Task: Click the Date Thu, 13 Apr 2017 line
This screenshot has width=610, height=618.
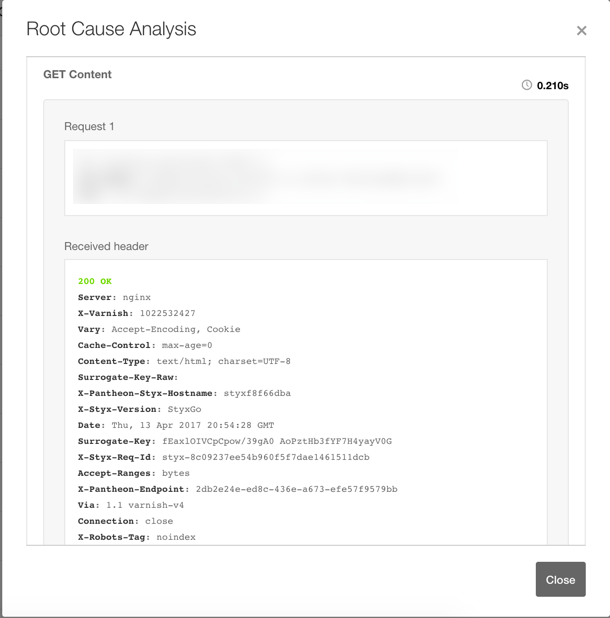Action: tap(176, 425)
